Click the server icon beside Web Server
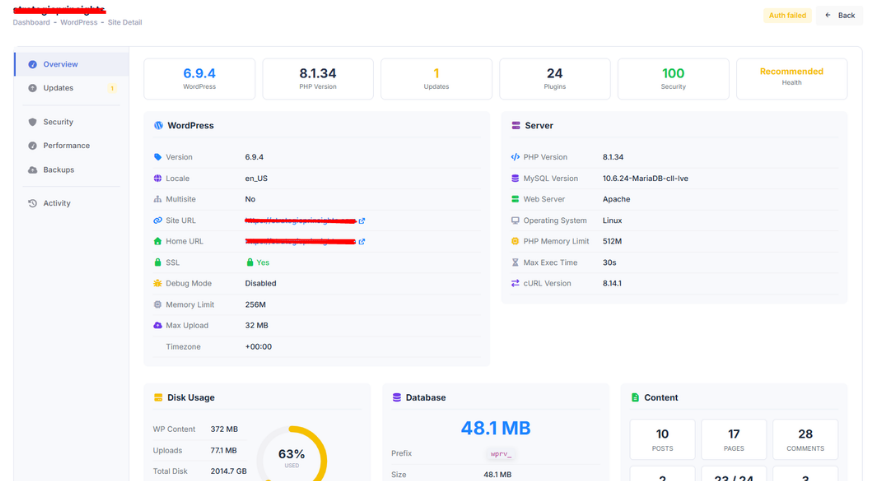The height and width of the screenshot is (481, 875). 515,199
